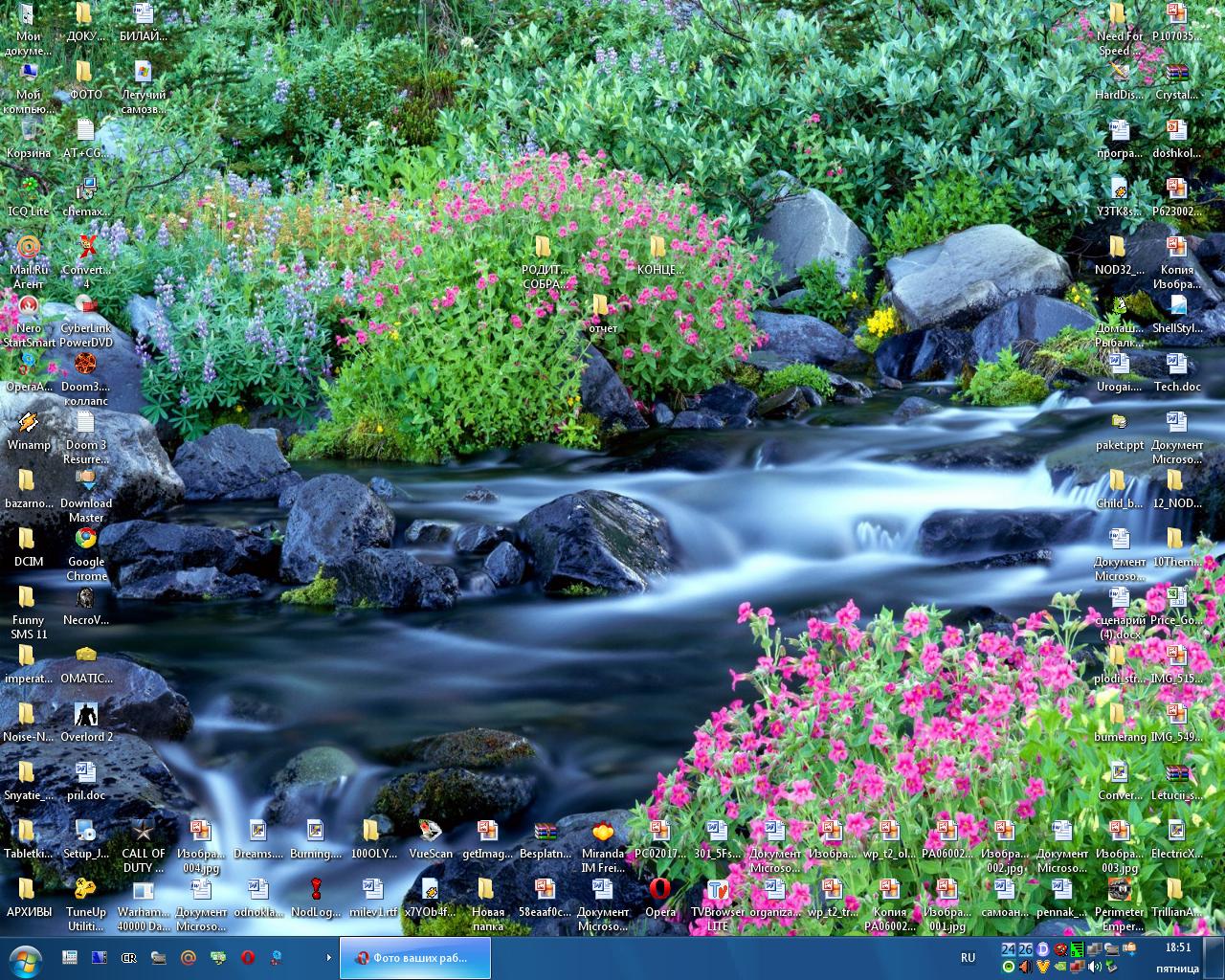
Task: Open the сценарий (4).docx file
Action: (x=1120, y=612)
